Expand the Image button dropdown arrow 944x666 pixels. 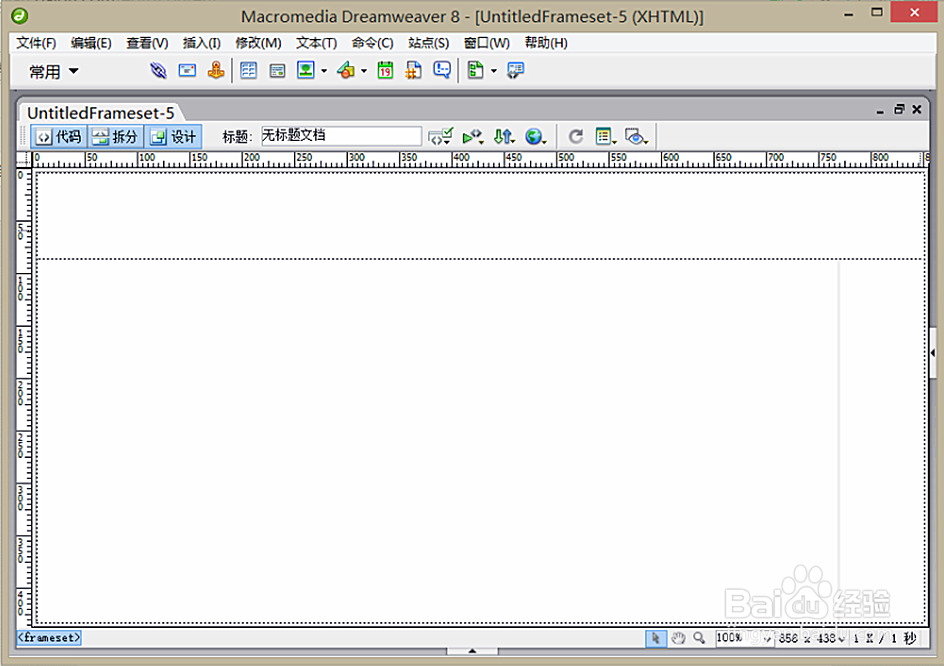(324, 71)
